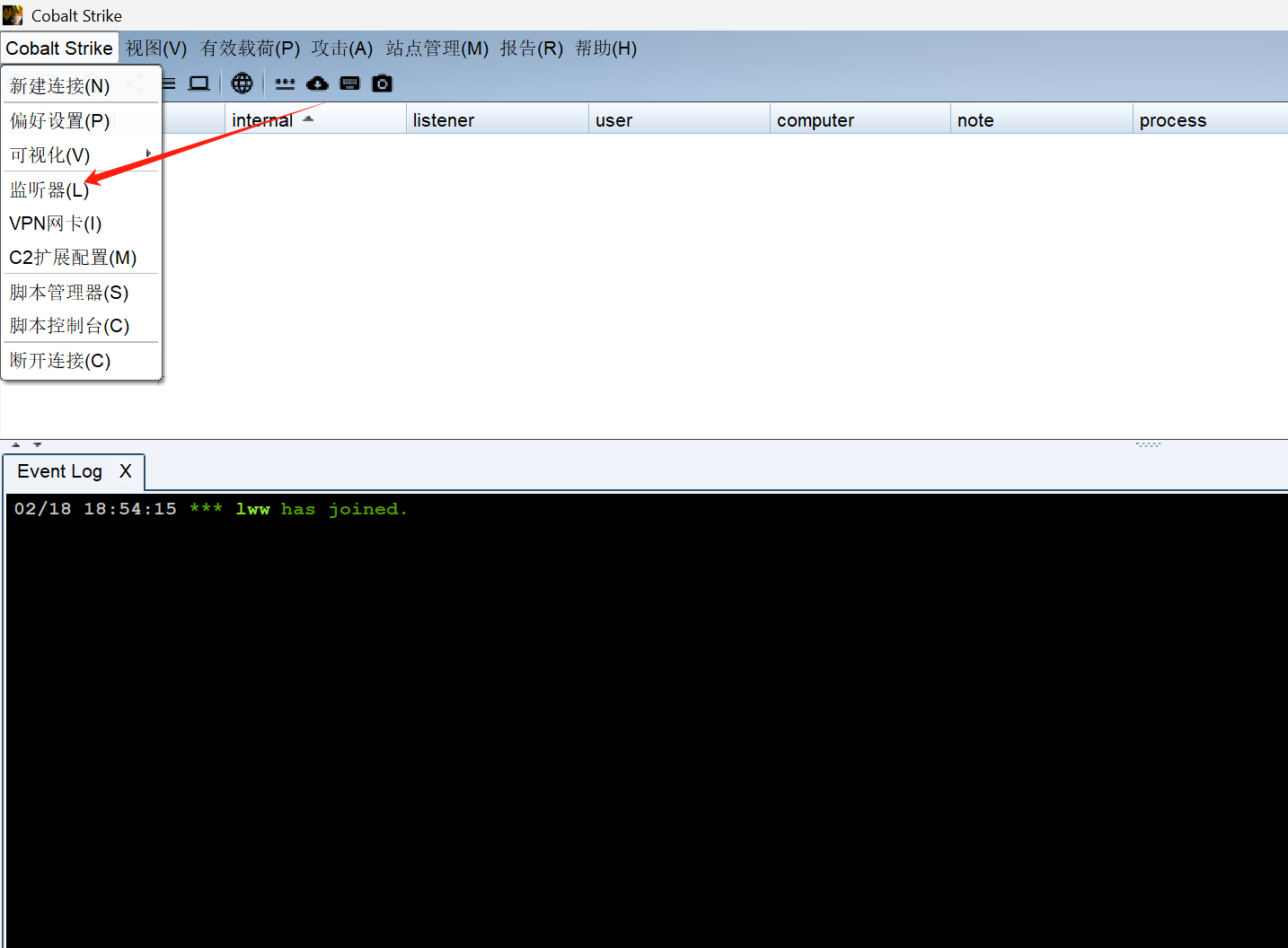
Task: Click the split pane collapse-up arrow
Action: pyautogui.click(x=15, y=444)
